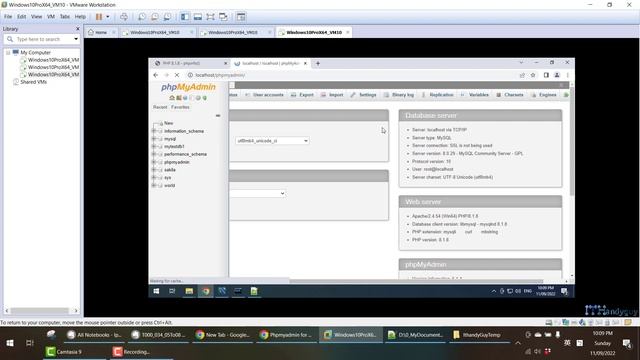Expand the mysql database node

[x=154, y=139]
